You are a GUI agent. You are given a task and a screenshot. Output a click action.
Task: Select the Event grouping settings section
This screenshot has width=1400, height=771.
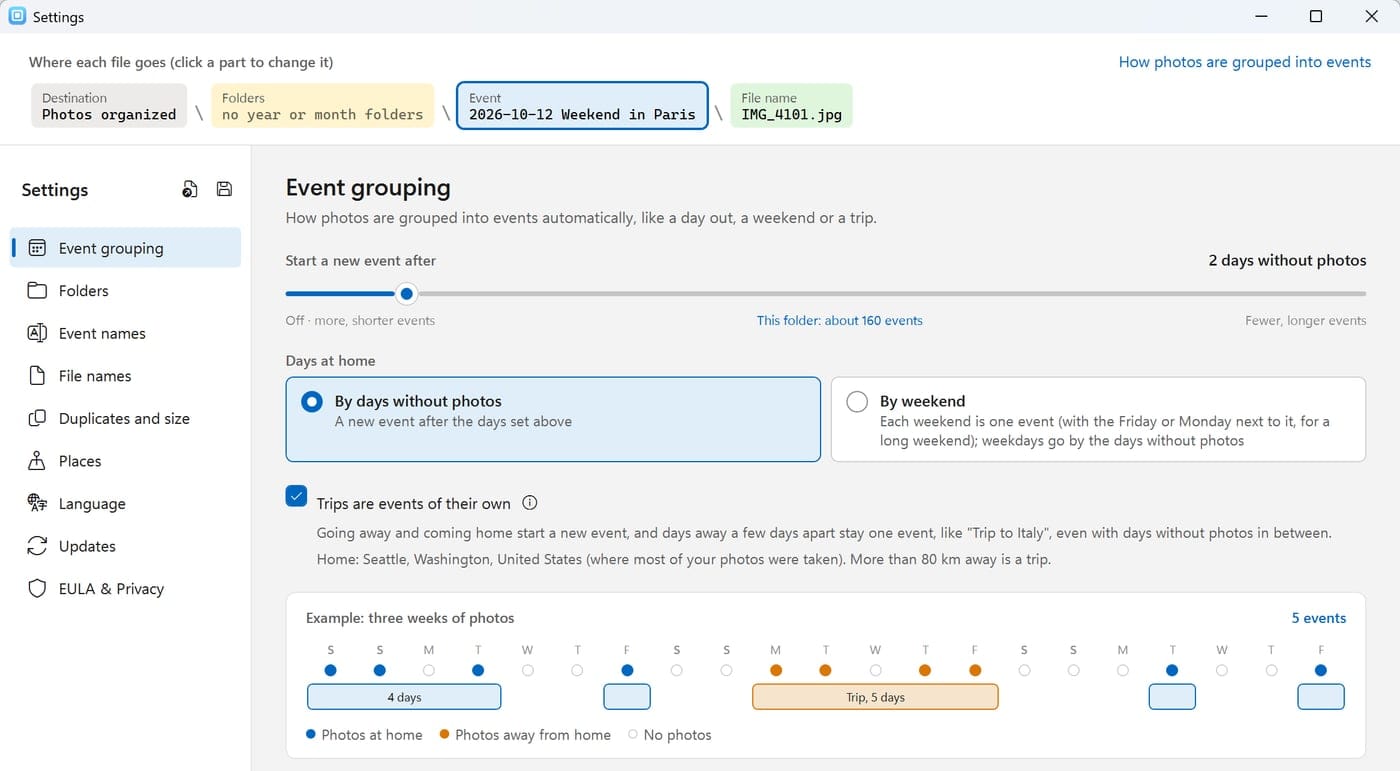(x=126, y=248)
